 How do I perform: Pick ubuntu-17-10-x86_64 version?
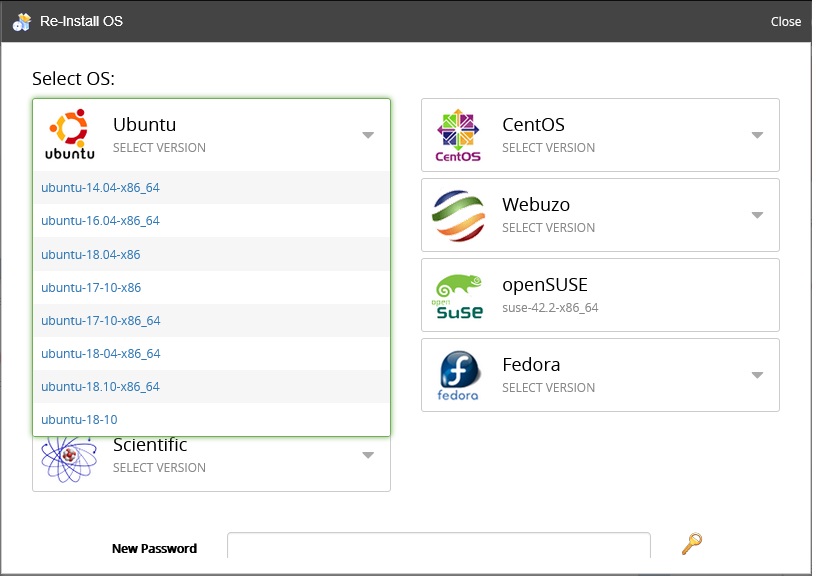[x=211, y=321]
